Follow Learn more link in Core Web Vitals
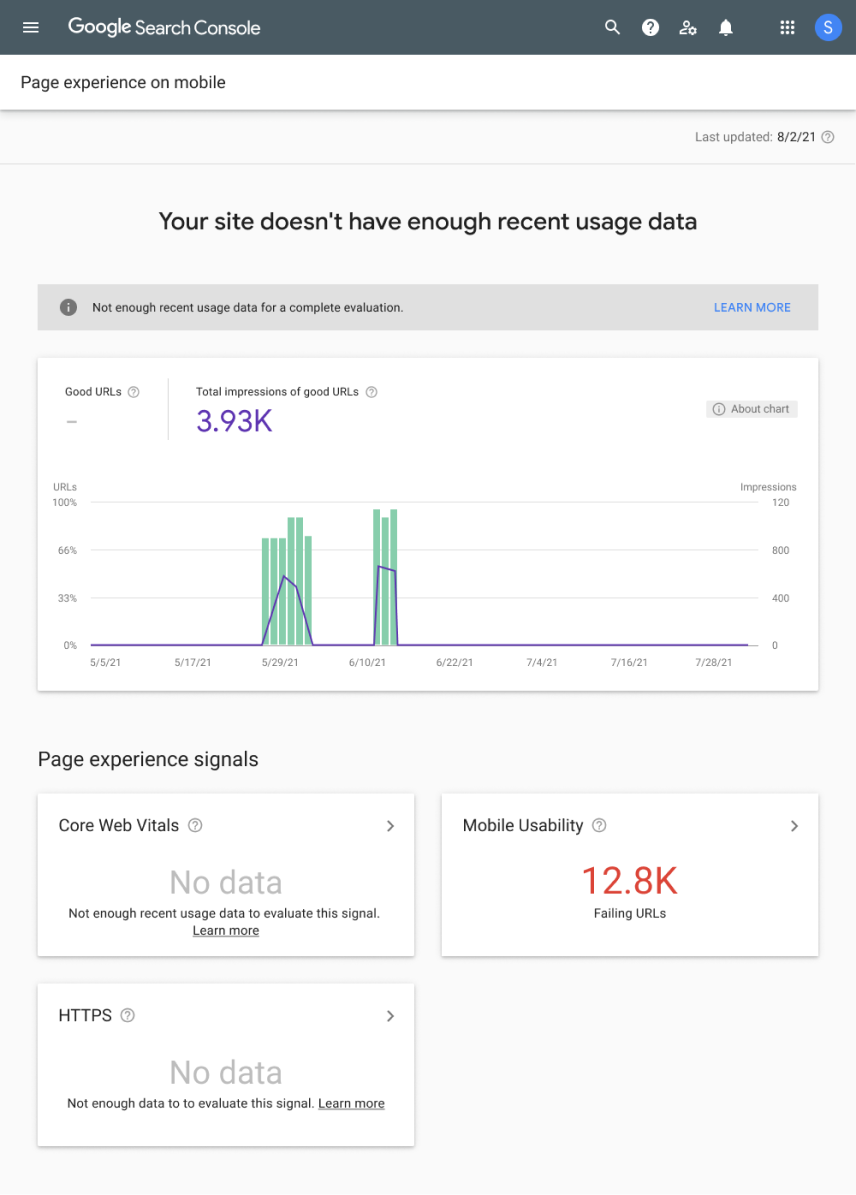The height and width of the screenshot is (1195, 856). [x=226, y=931]
